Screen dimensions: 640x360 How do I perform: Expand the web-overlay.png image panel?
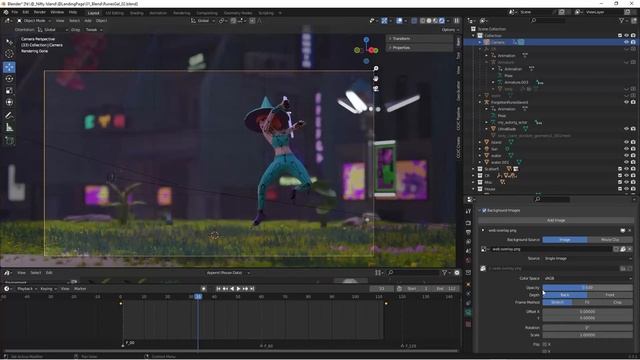point(483,230)
